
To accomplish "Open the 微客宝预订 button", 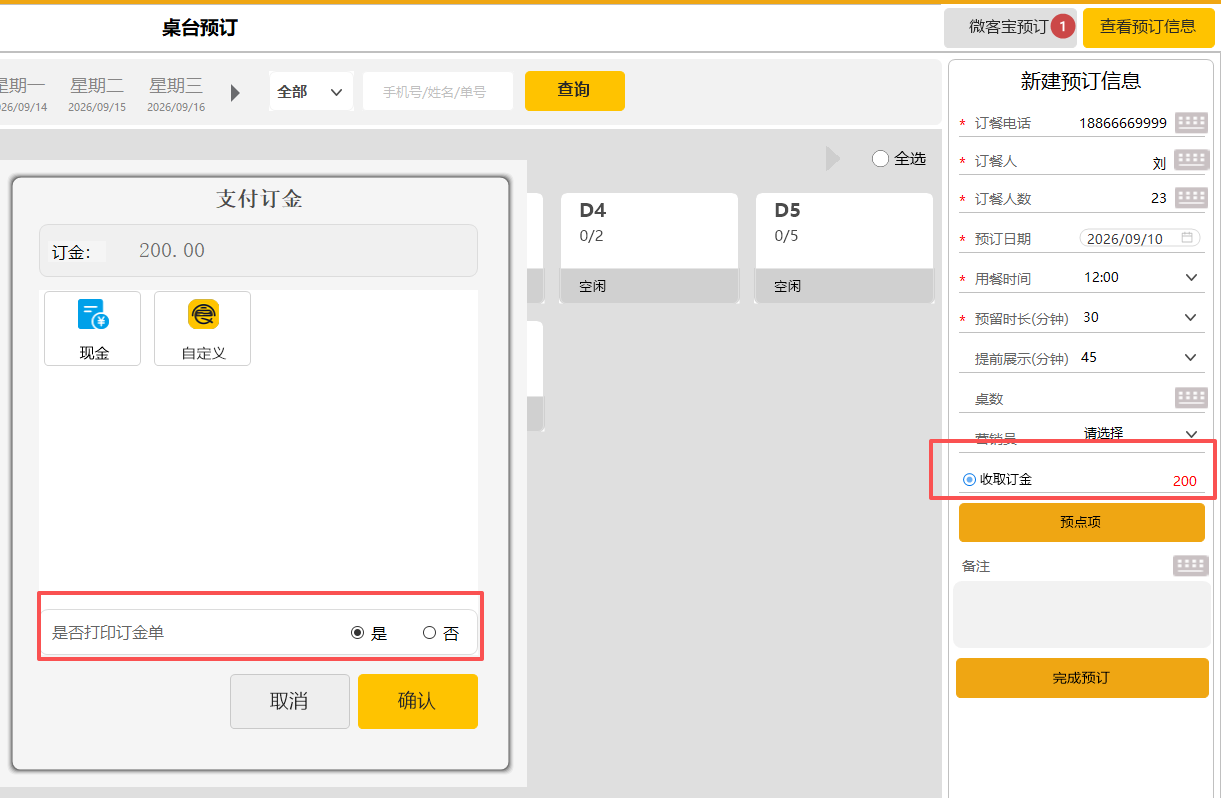I will coord(1010,27).
